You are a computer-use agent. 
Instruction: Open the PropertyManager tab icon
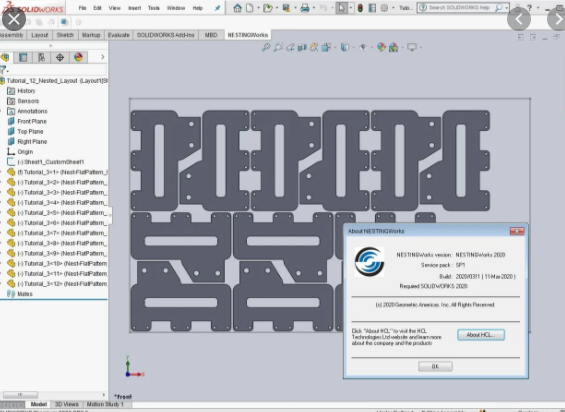click(x=23, y=57)
